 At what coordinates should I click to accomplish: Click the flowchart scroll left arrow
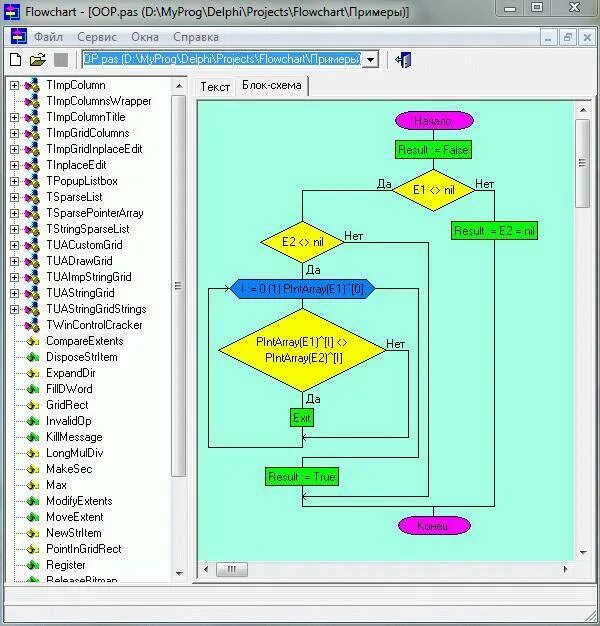206,569
